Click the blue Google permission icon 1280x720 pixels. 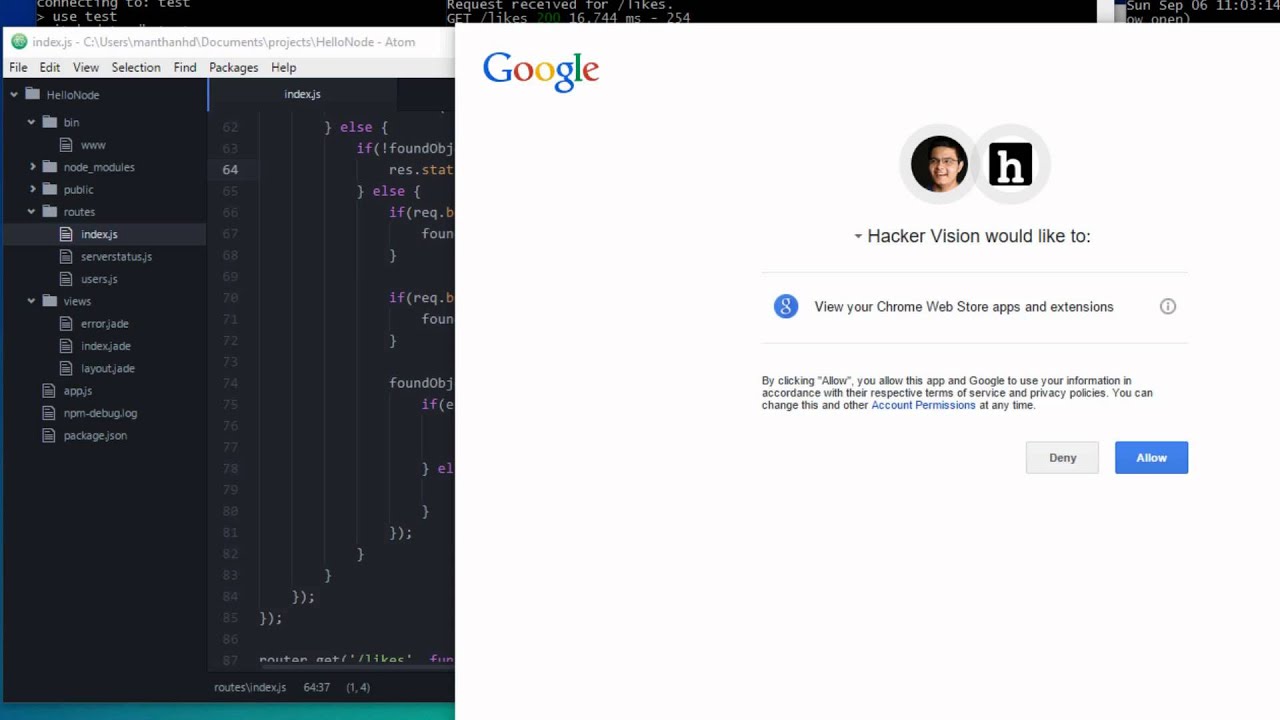[786, 306]
